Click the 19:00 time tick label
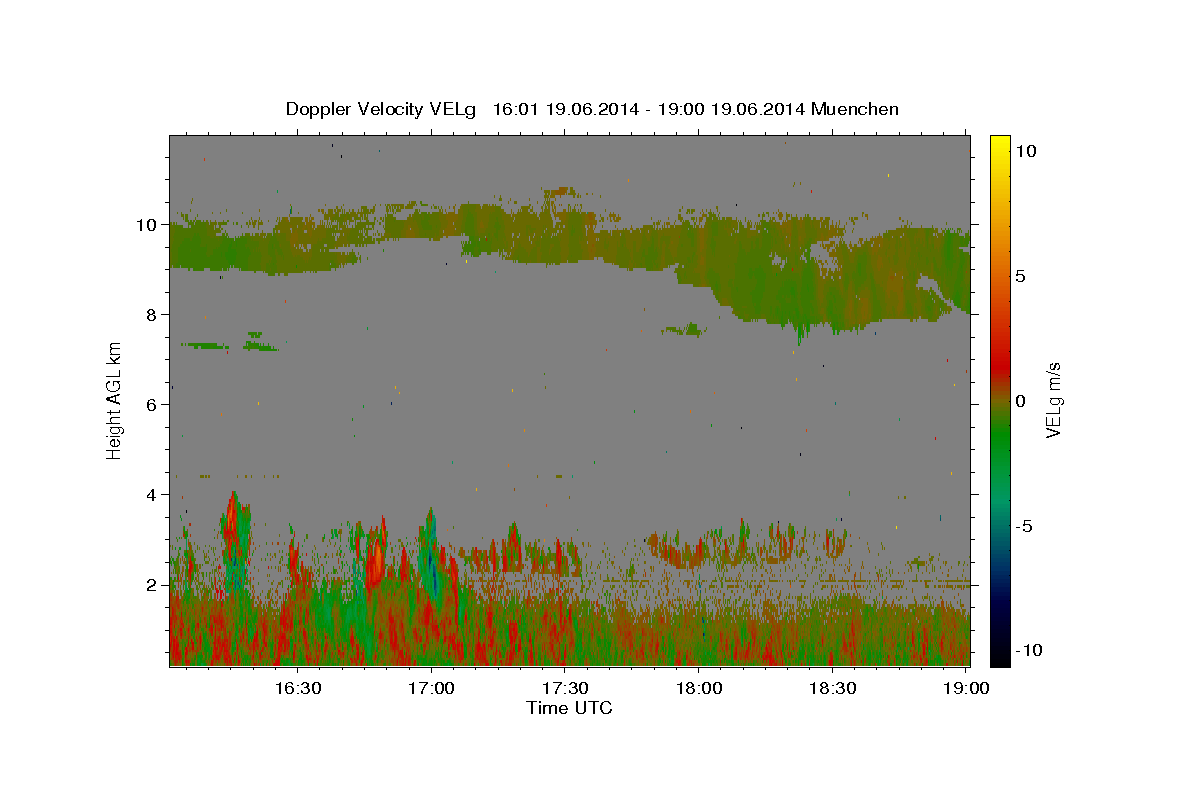The width and height of the screenshot is (1200, 800). pos(966,688)
